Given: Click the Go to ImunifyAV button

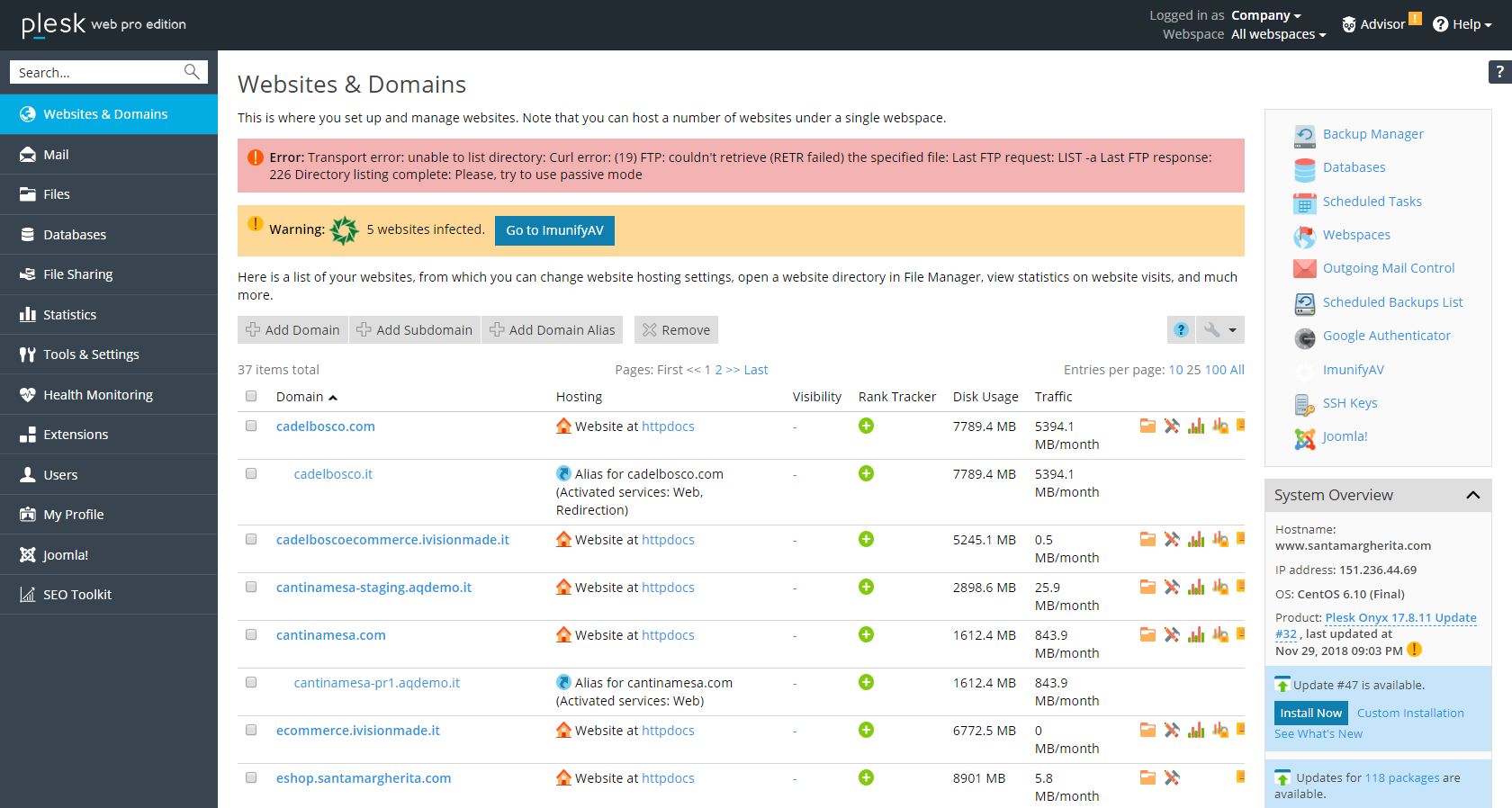Looking at the screenshot, I should [x=554, y=230].
